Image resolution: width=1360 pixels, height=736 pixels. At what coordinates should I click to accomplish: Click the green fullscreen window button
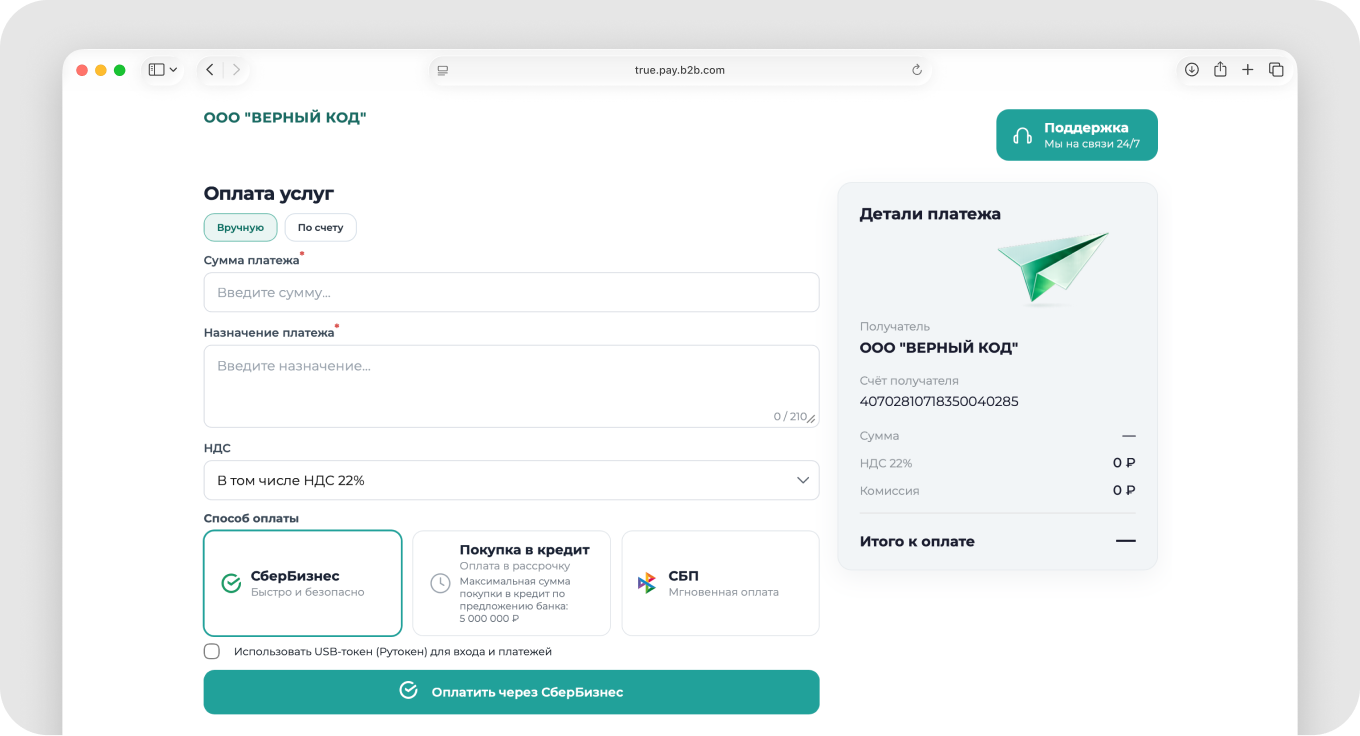tap(120, 70)
